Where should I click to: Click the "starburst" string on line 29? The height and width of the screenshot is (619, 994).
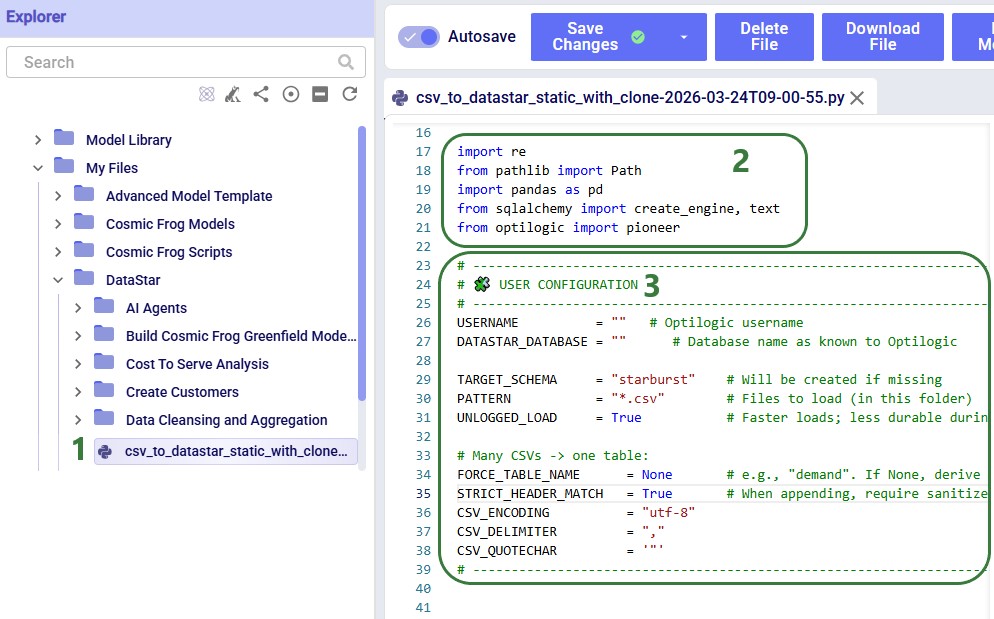pyautogui.click(x=653, y=379)
